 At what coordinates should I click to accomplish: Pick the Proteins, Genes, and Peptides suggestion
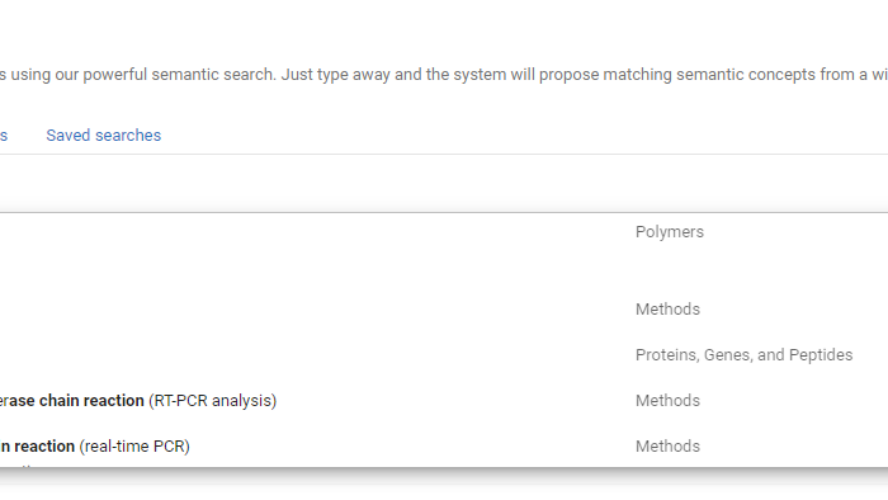(743, 355)
